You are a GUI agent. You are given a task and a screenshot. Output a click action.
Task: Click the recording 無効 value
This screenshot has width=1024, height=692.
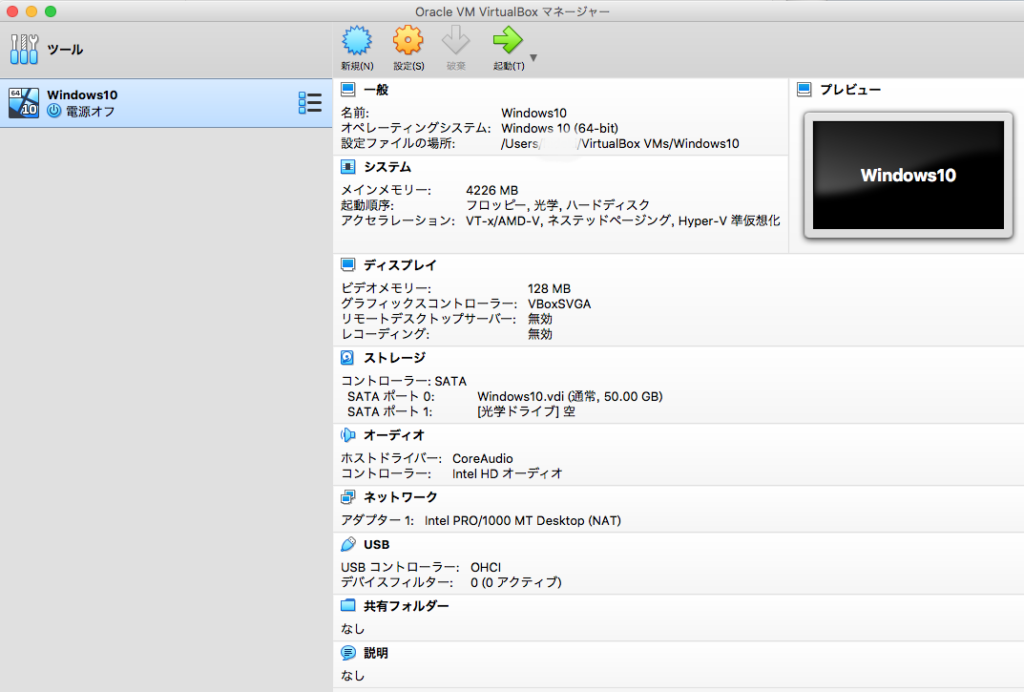click(x=540, y=334)
